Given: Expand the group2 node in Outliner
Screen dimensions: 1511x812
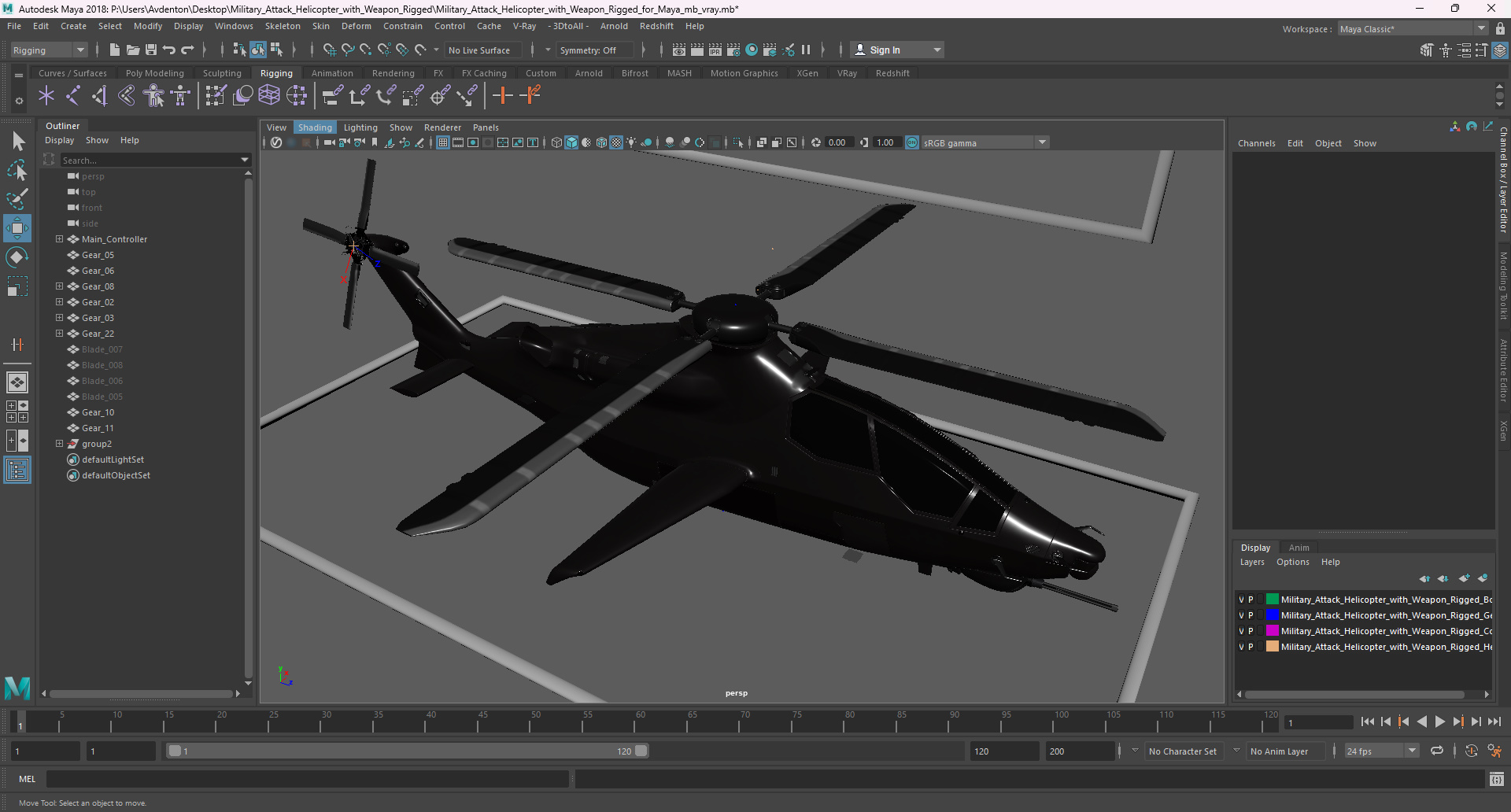Looking at the screenshot, I should 59,444.
